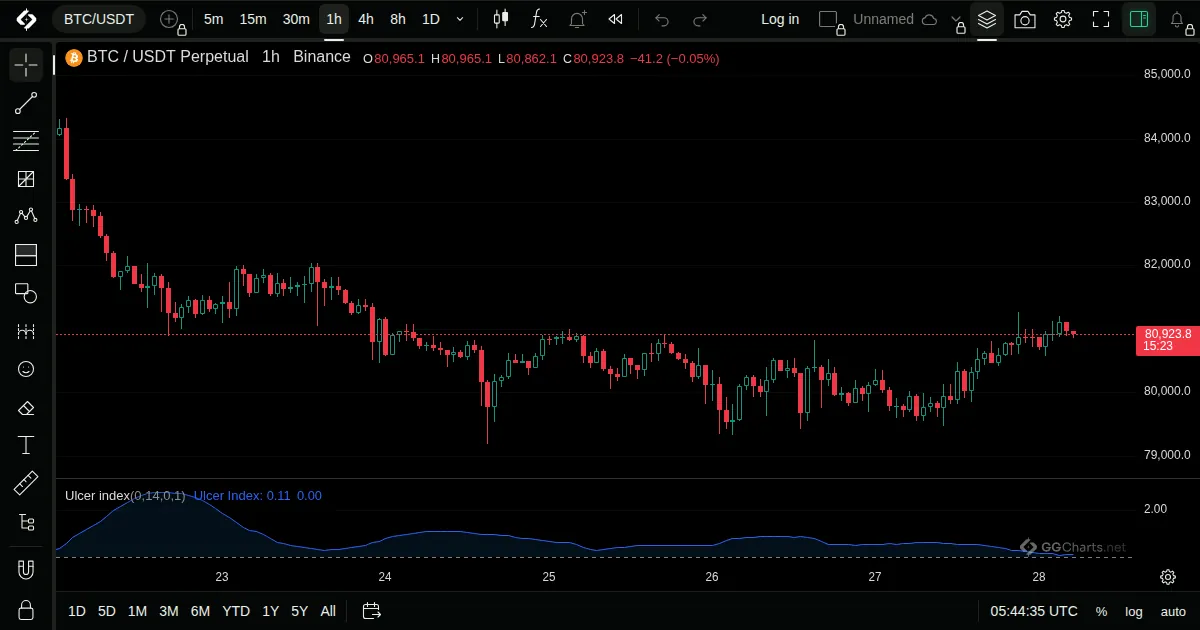
Task: Open the long/short position tool
Action: click(26, 255)
